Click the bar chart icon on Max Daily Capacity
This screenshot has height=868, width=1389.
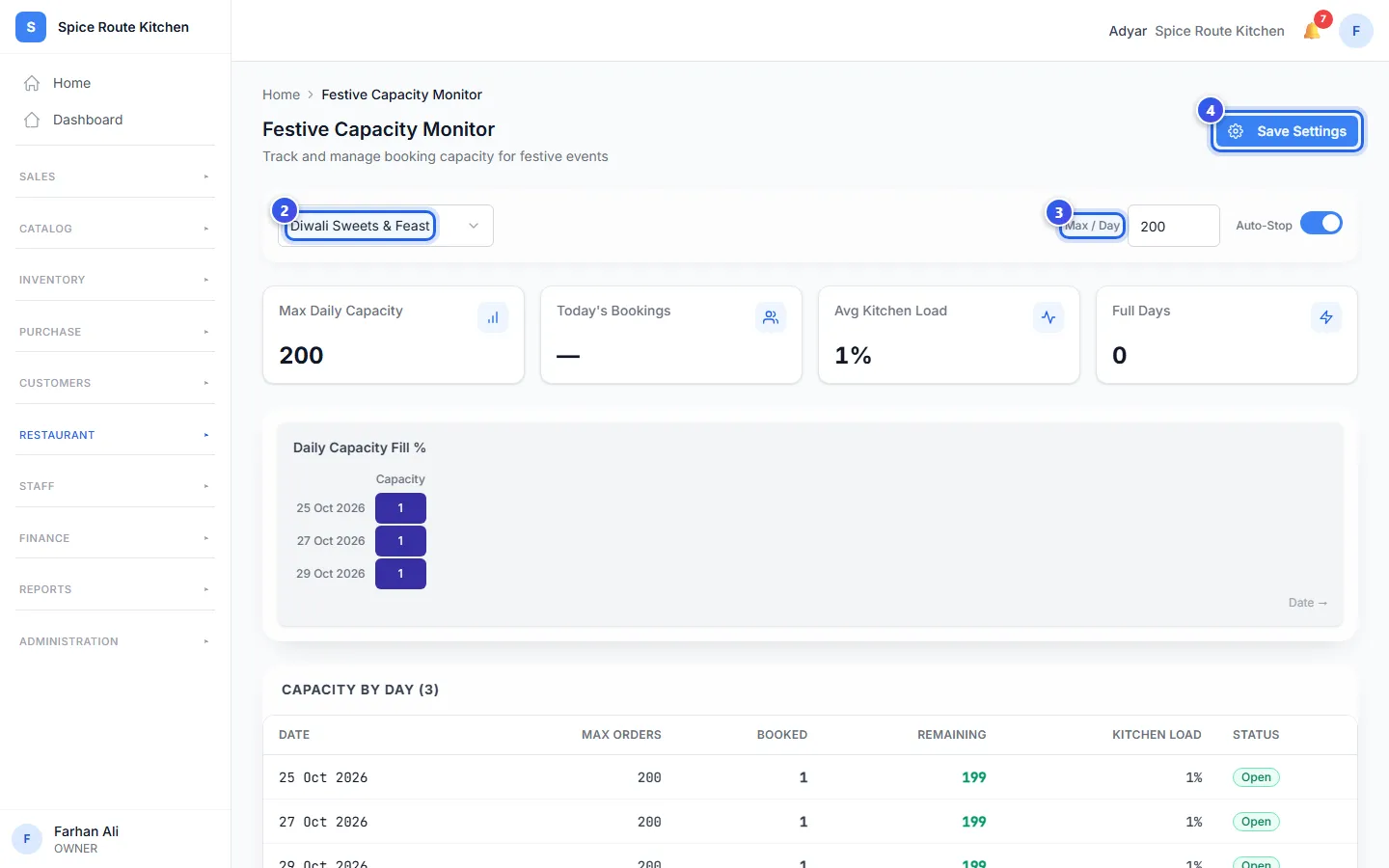point(493,317)
